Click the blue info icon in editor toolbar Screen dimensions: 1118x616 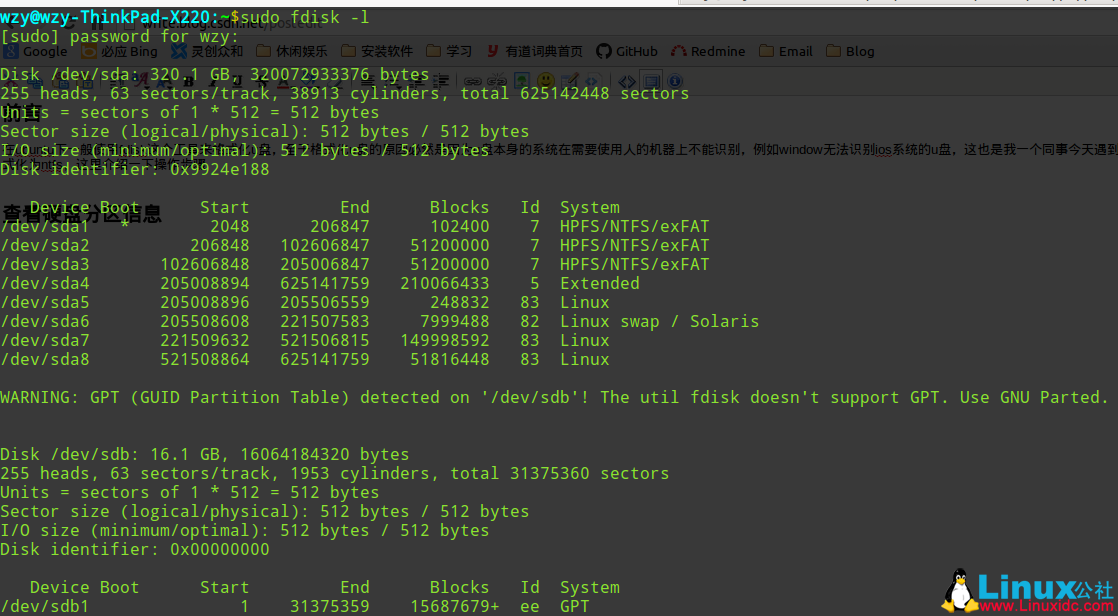(676, 81)
